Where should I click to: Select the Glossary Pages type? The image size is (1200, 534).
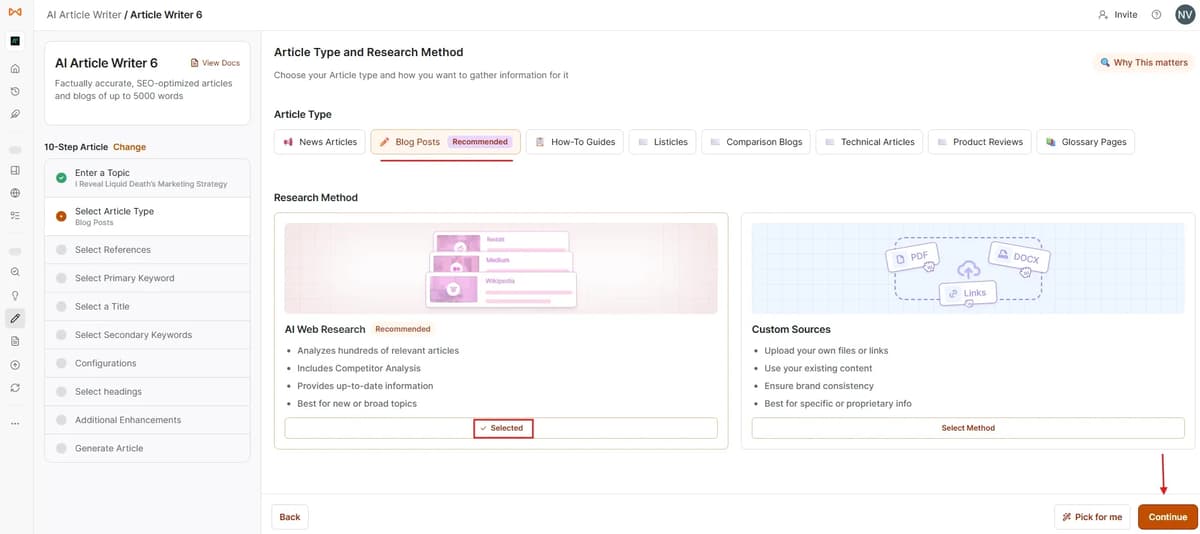1085,142
